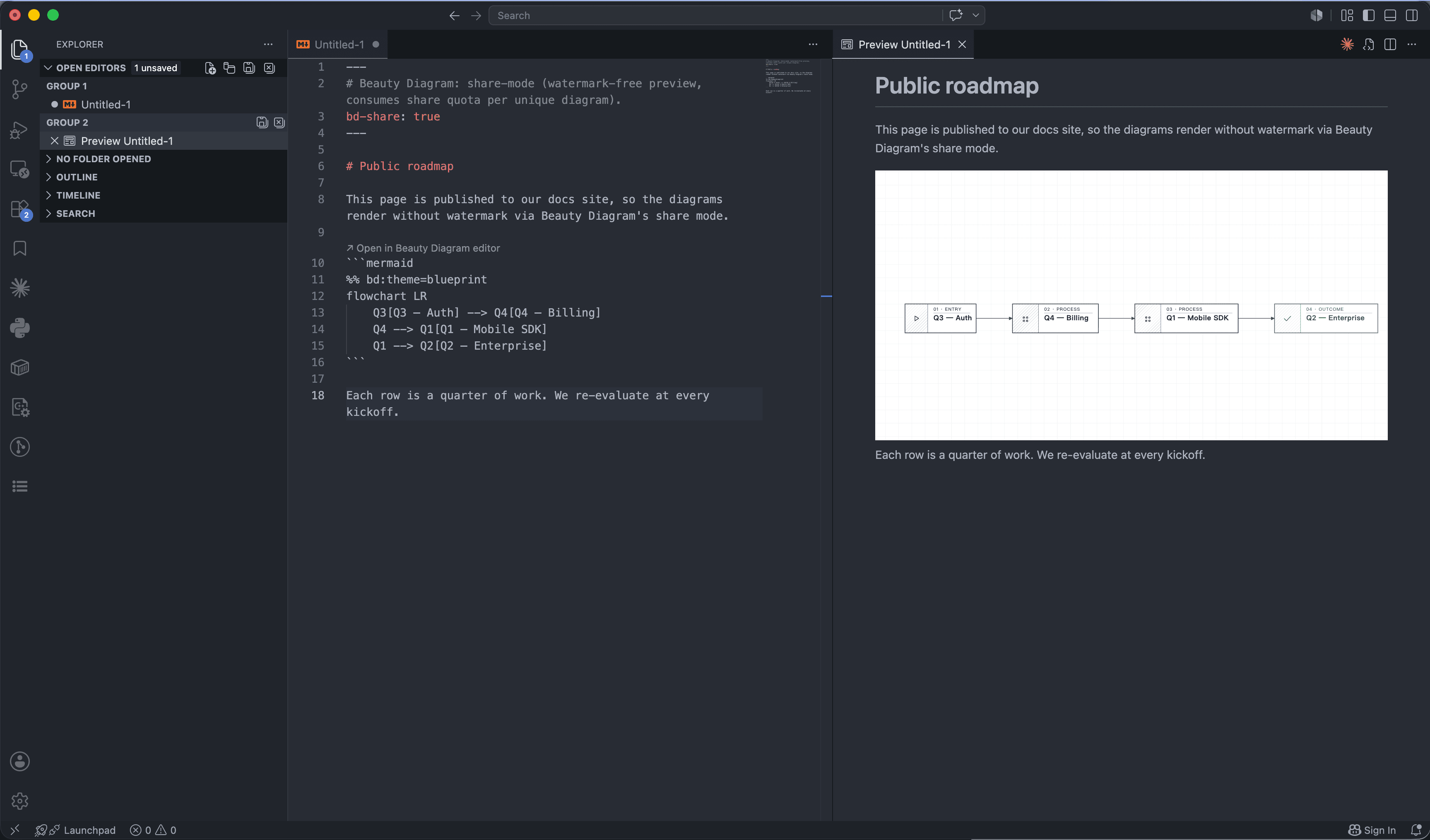Image resolution: width=1430 pixels, height=840 pixels.
Task: Toggle the Secondary Side Bar
Action: [x=1412, y=15]
